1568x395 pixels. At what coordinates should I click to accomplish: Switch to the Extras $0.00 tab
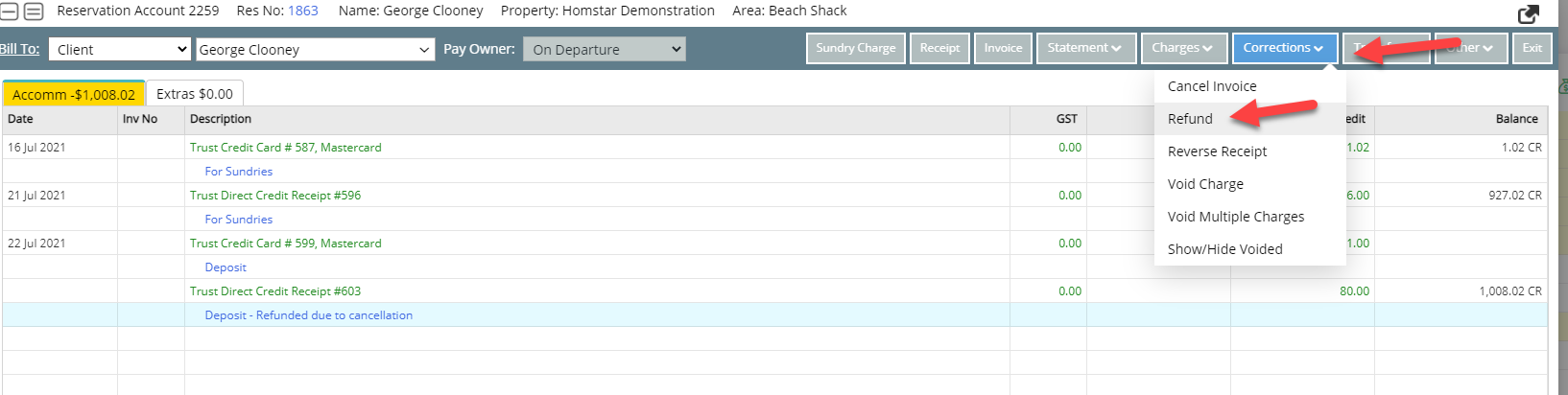[195, 94]
